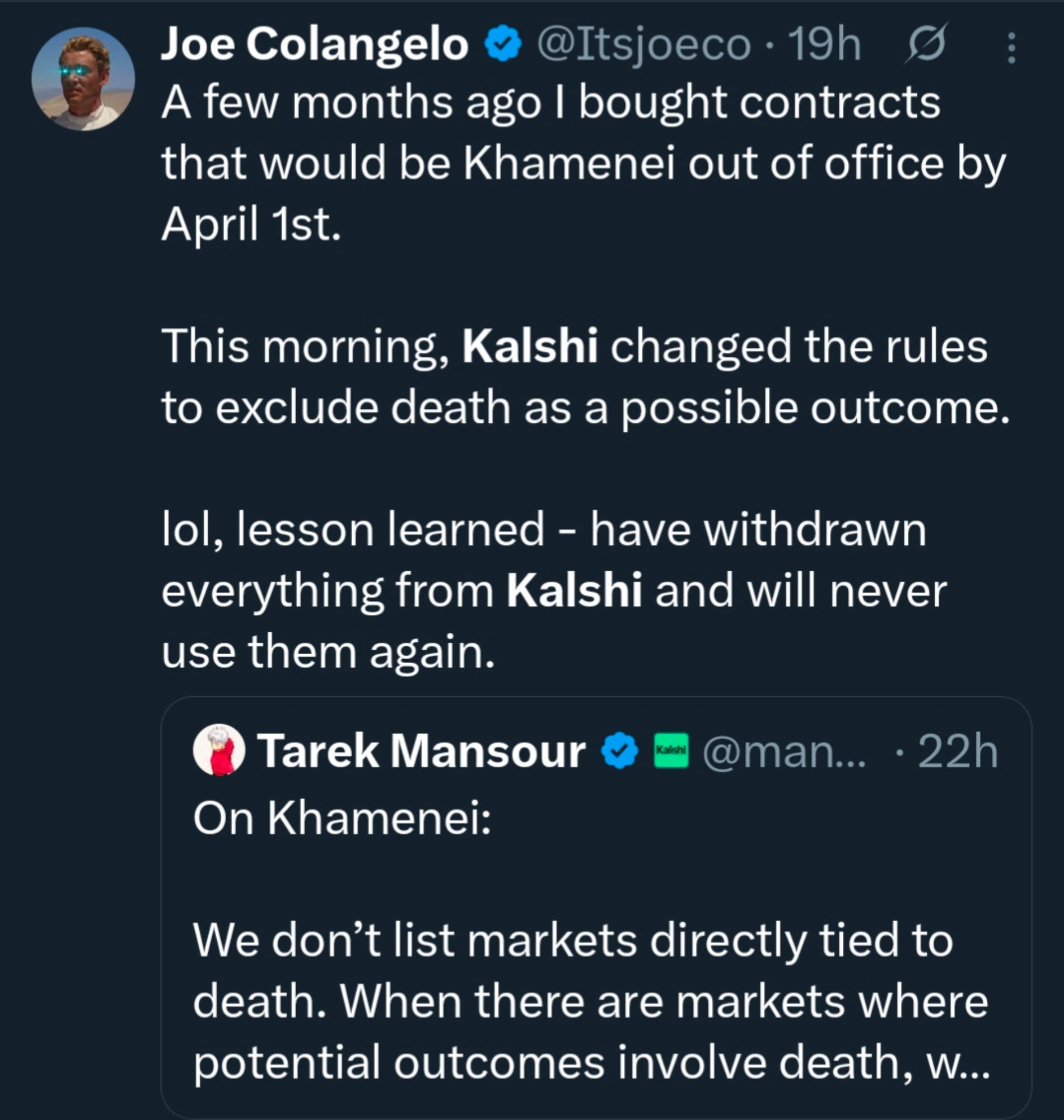The image size is (1064, 1120).
Task: Click the green Kalshi affiliation badge
Action: click(x=671, y=751)
